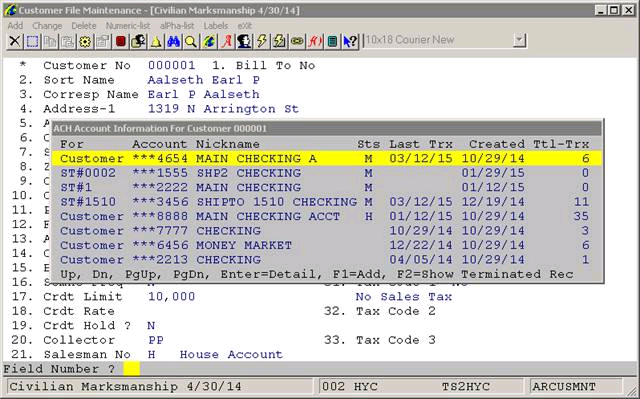Viewport: 640px width, 399px height.
Task: Select the ST#1510 ***3456 SHIPTO 1510 row
Action: pos(327,202)
